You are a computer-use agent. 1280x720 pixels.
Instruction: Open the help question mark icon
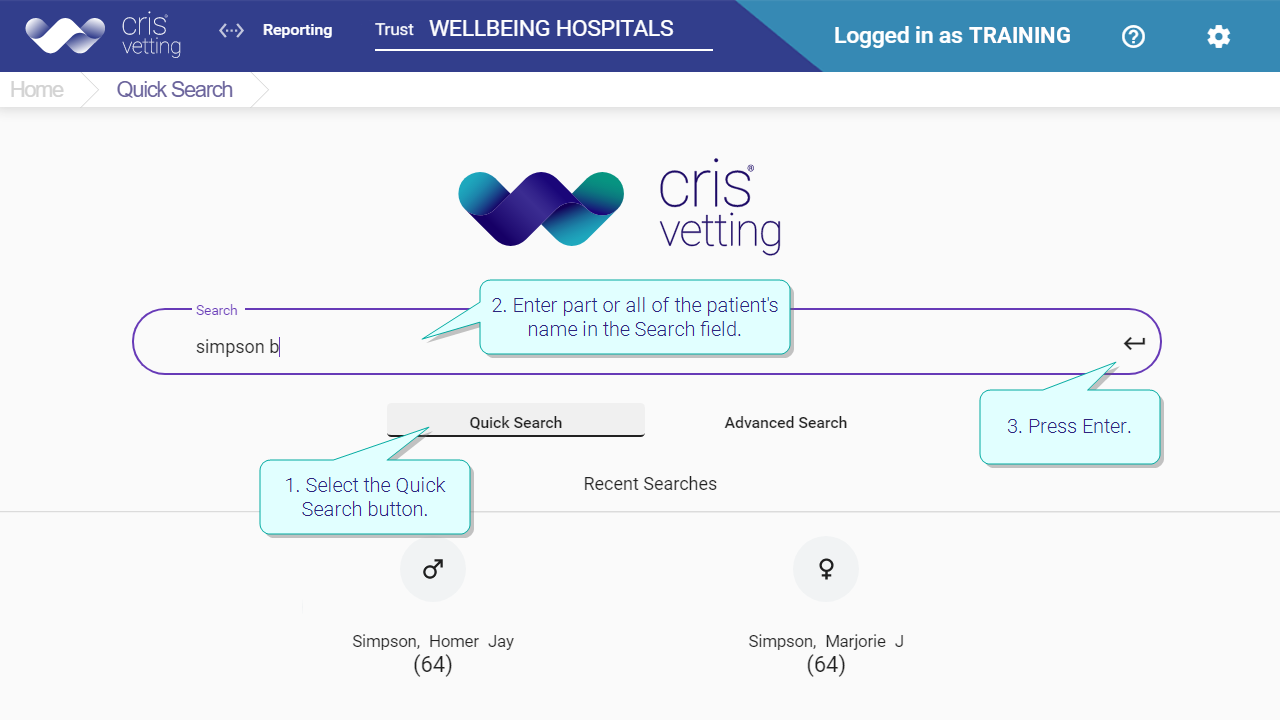(1133, 36)
